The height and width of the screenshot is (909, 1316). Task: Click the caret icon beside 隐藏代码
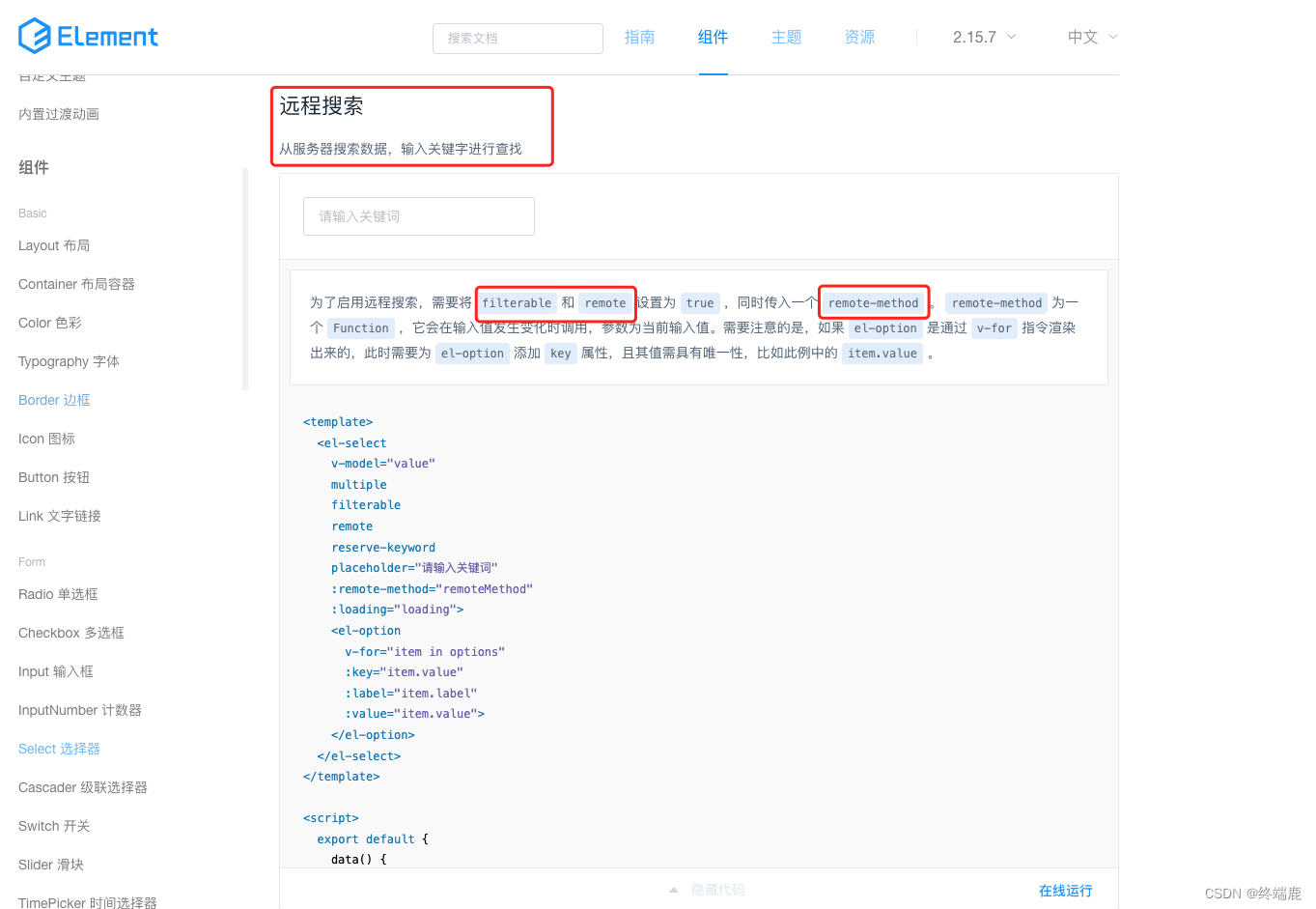pyautogui.click(x=674, y=890)
